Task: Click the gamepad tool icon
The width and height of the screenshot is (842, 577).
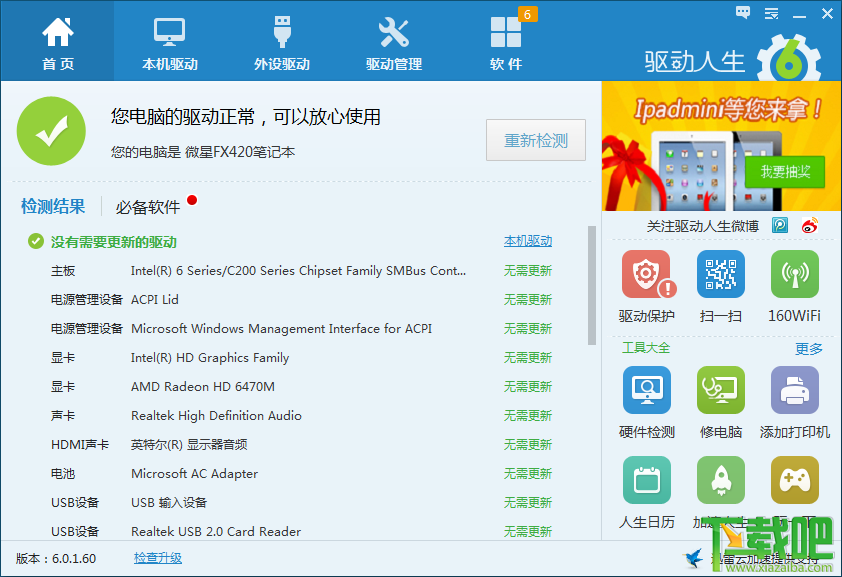Action: click(795, 481)
